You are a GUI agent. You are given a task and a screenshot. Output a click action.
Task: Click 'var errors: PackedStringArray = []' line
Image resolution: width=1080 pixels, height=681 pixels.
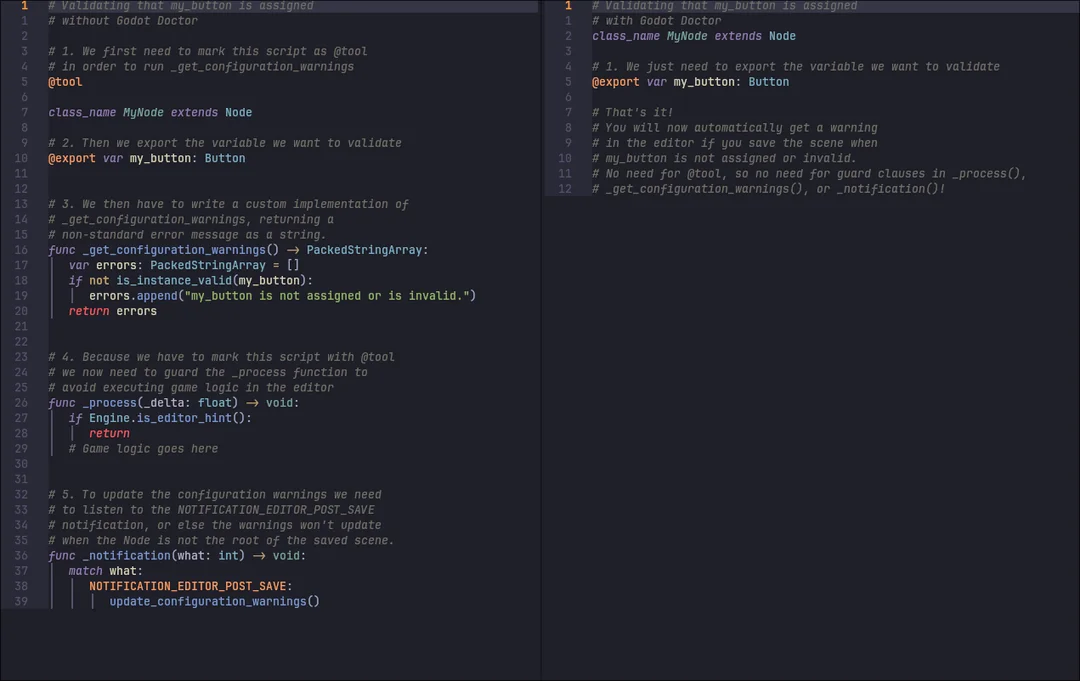(x=184, y=265)
